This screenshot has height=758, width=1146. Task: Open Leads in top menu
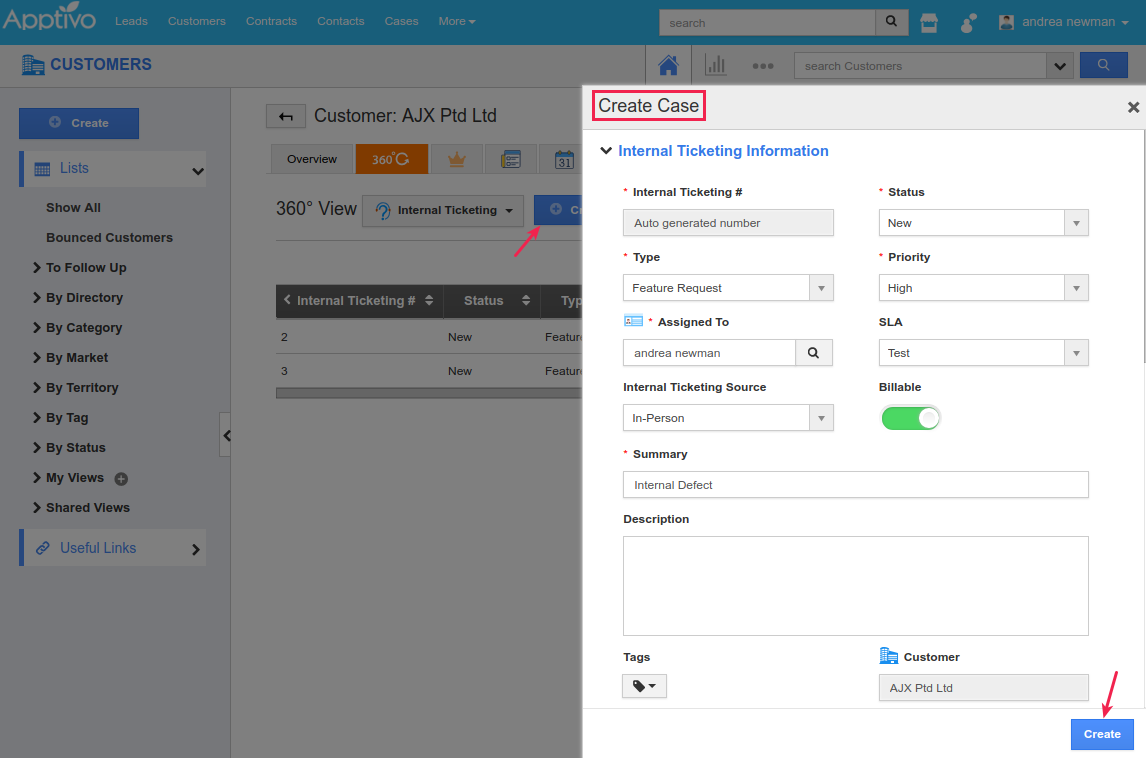132,21
